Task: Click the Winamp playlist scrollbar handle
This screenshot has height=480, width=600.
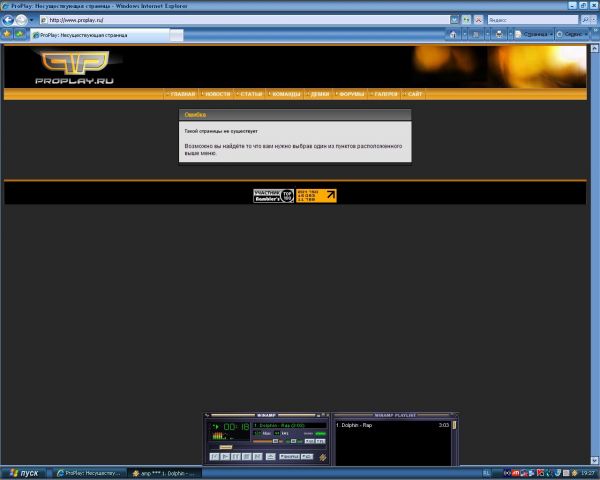Action: [454, 425]
